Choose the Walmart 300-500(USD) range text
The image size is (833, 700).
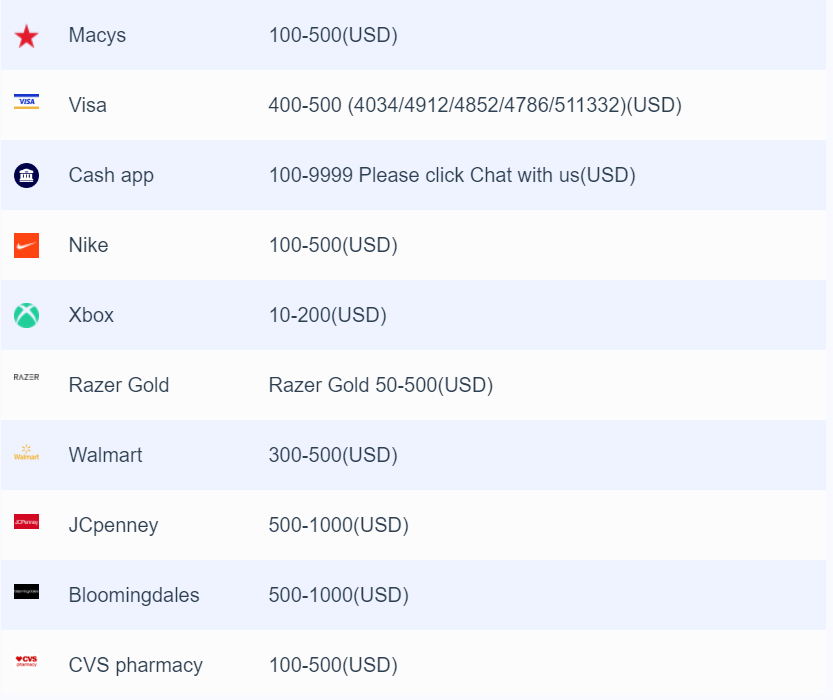(333, 455)
